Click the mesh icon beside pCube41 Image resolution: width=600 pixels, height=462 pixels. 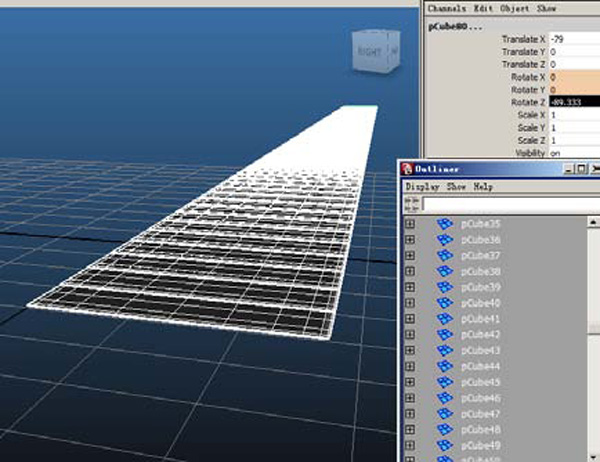(x=445, y=319)
